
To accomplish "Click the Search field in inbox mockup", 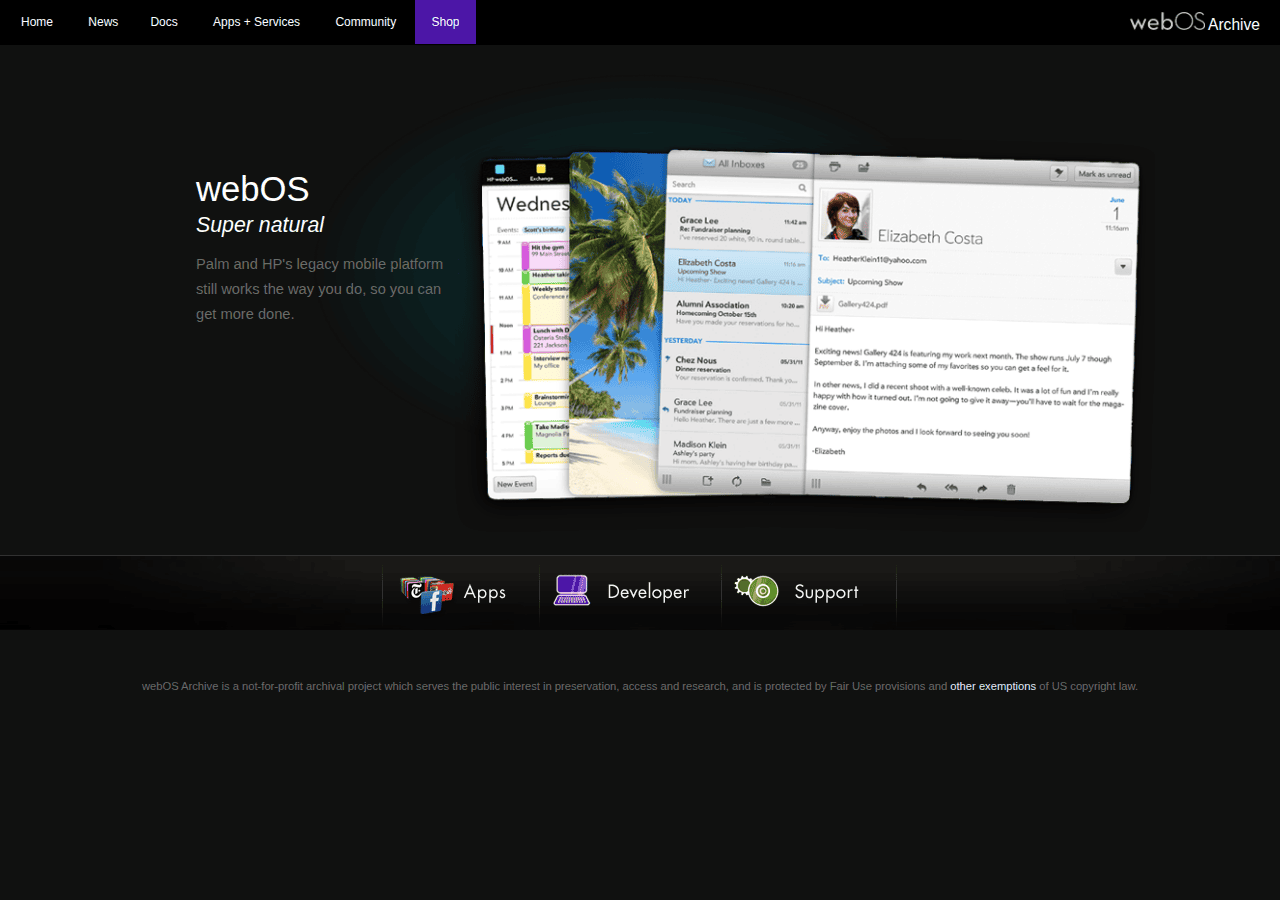I will [738, 186].
